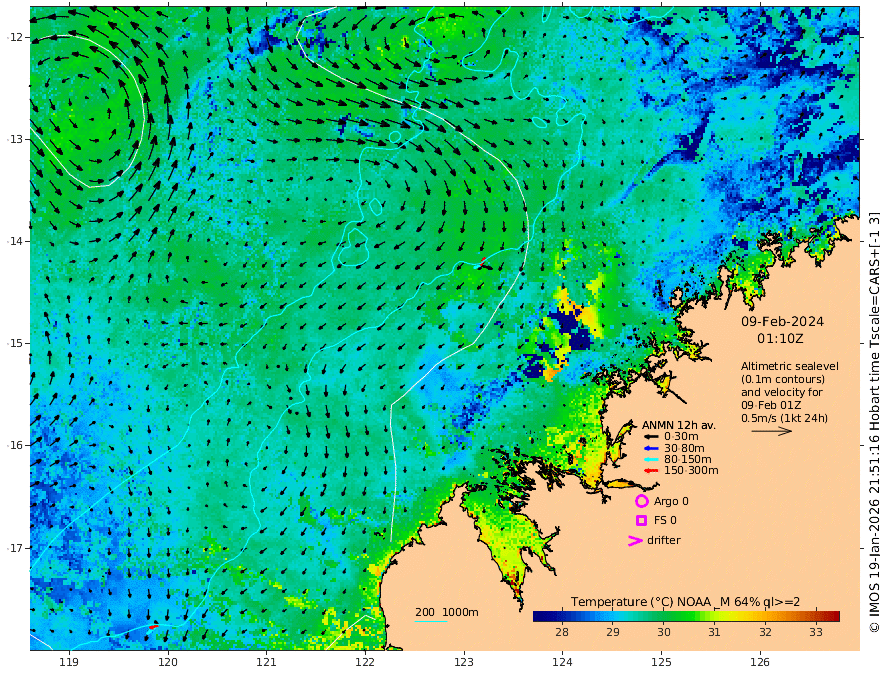
Task: Click the color bar value 31
Action: (714, 632)
